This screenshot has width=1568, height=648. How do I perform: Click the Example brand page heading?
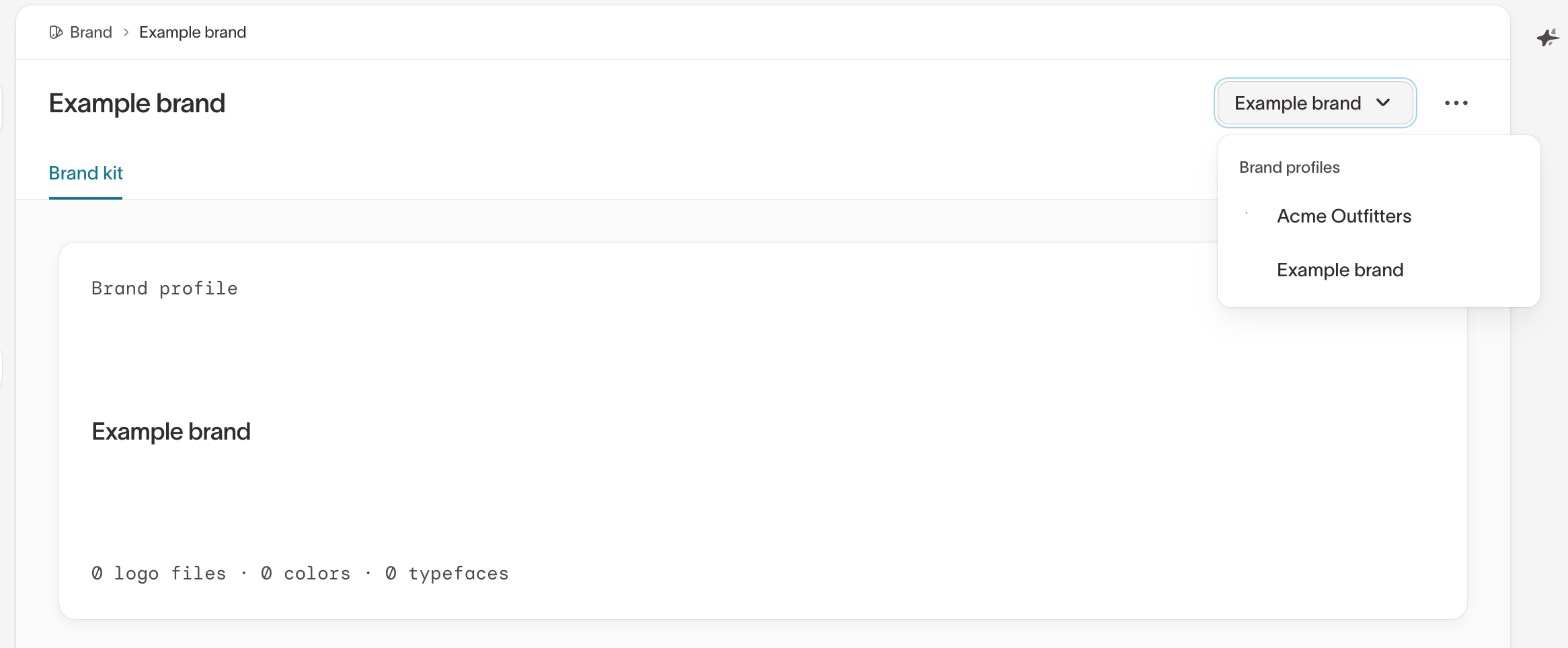pyautogui.click(x=137, y=104)
